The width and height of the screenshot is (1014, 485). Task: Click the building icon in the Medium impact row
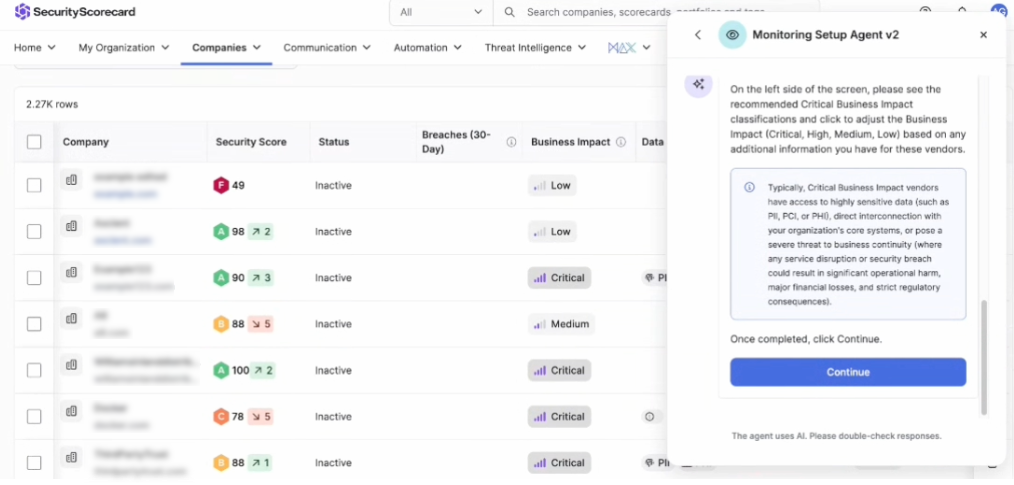pyautogui.click(x=72, y=319)
